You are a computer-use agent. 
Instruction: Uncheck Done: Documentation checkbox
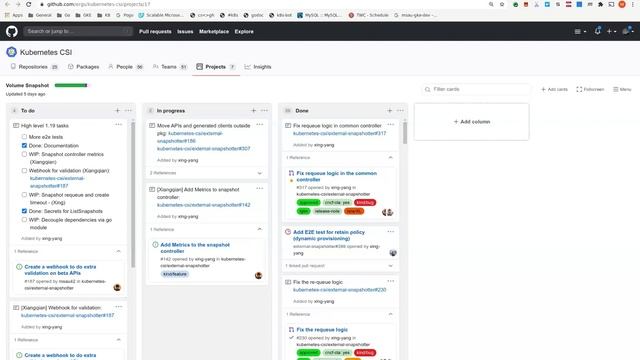tap(24, 145)
